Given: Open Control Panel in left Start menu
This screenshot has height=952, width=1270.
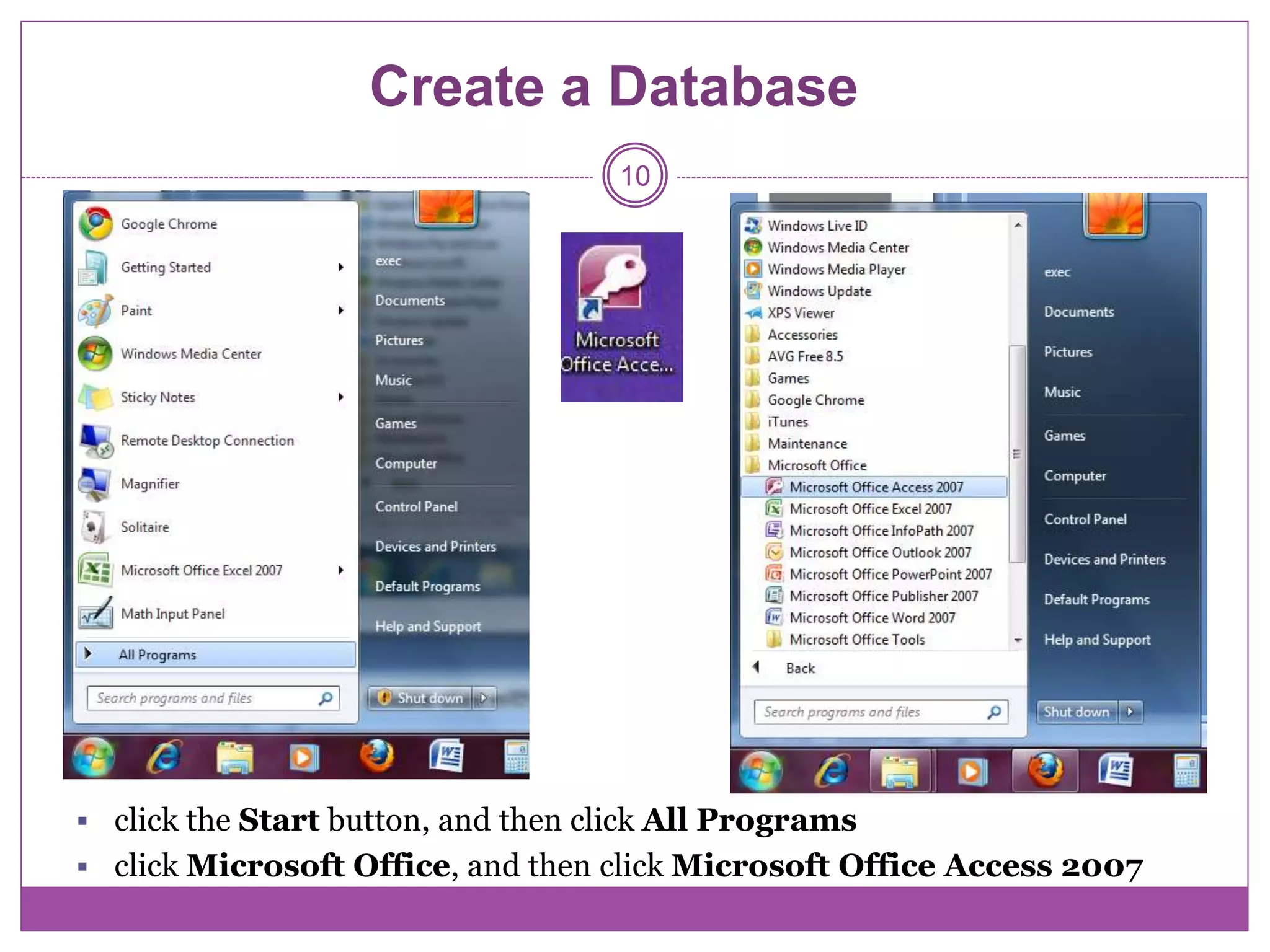Looking at the screenshot, I should 416,507.
